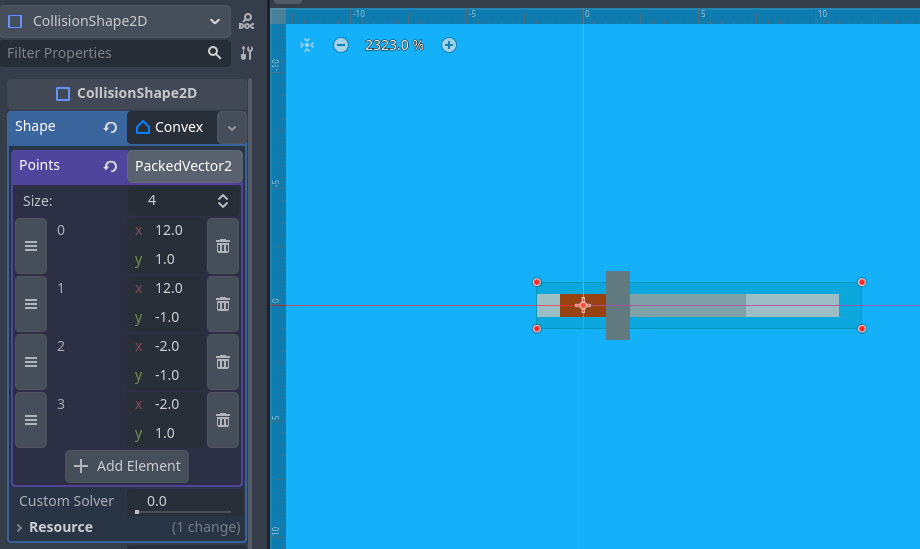Zoom in using the plus button
This screenshot has width=920, height=549.
(x=449, y=45)
